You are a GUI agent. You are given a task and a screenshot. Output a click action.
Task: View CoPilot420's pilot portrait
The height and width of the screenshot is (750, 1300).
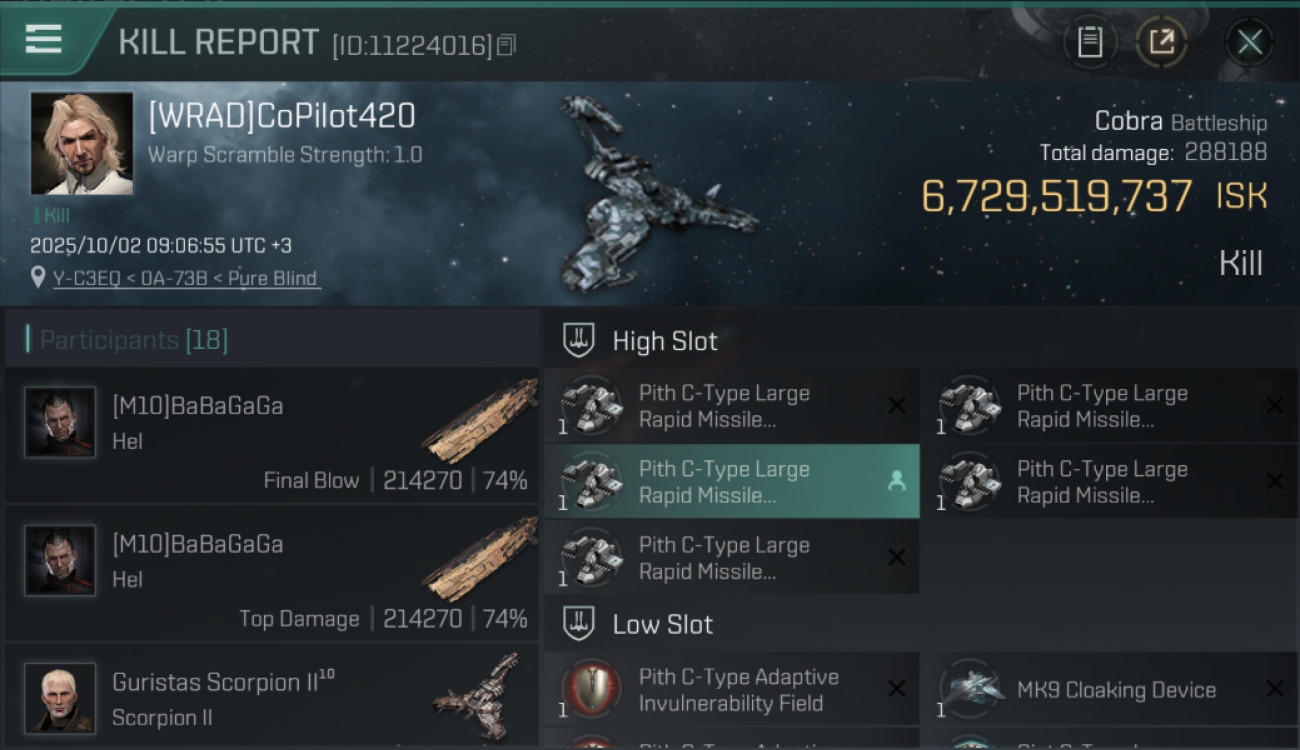click(x=82, y=143)
